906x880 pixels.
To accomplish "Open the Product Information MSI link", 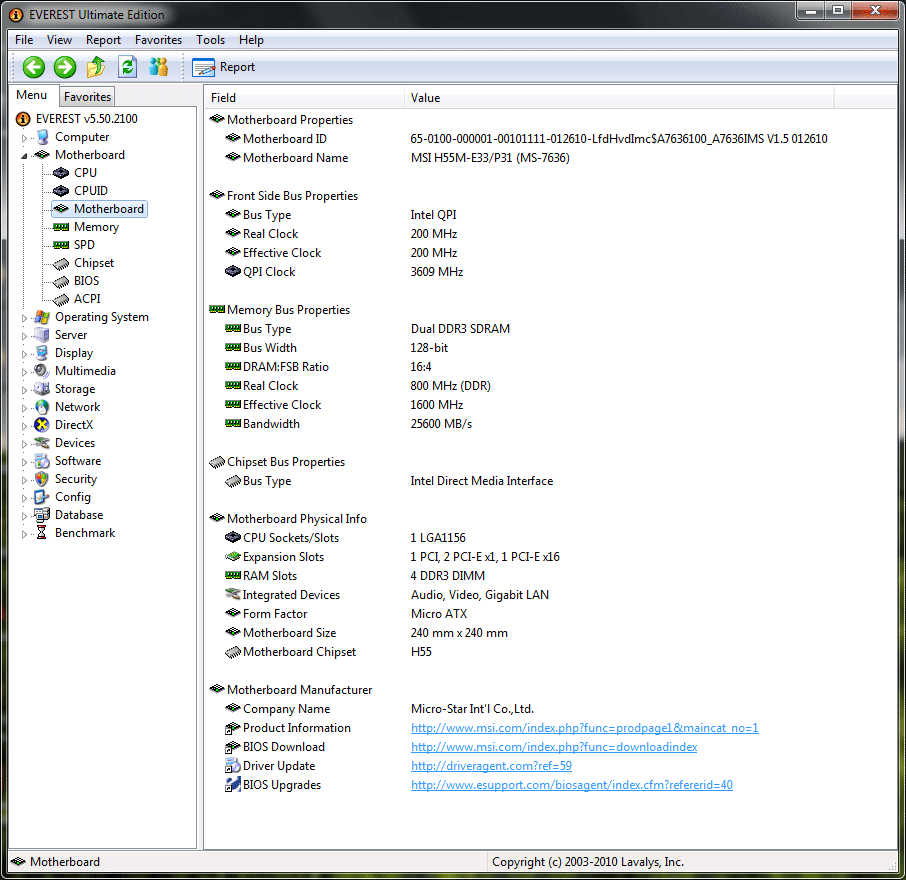I will [584, 728].
